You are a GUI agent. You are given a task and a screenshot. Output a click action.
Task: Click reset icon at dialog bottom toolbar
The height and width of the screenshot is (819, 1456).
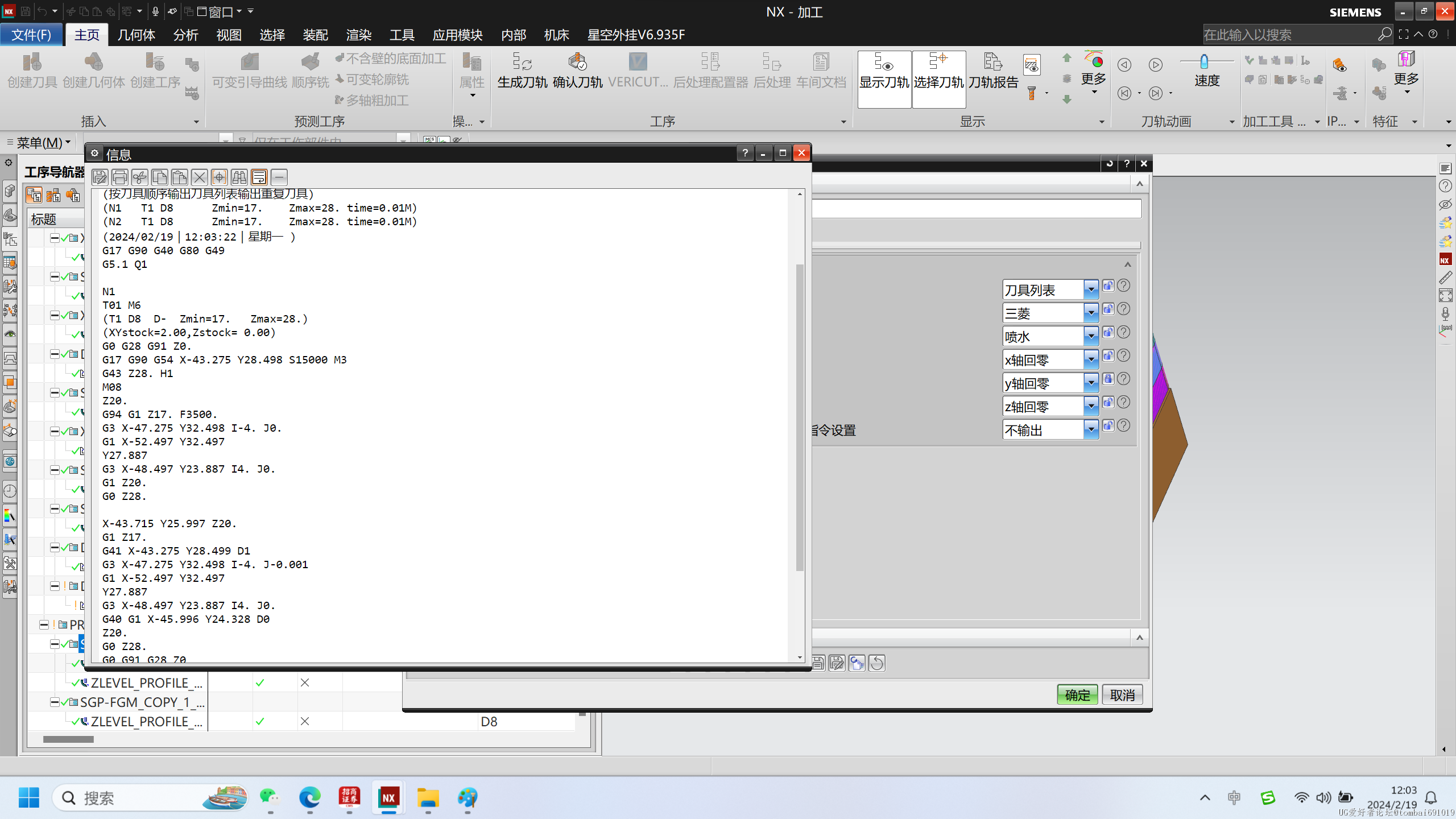click(x=876, y=663)
